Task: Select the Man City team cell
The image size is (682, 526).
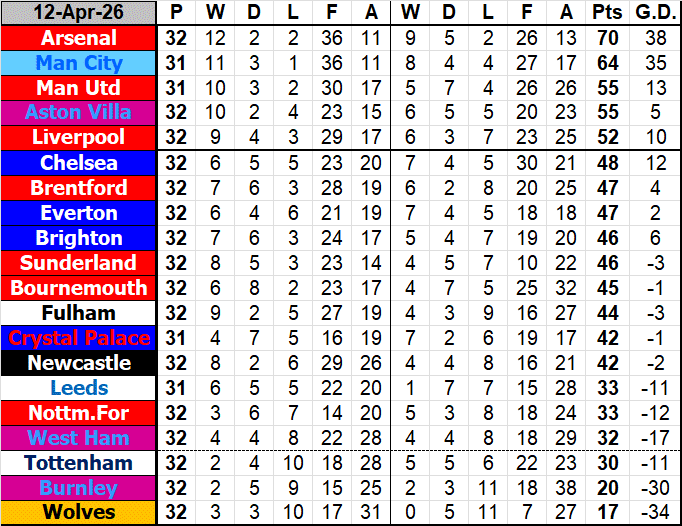Action: coord(79,63)
